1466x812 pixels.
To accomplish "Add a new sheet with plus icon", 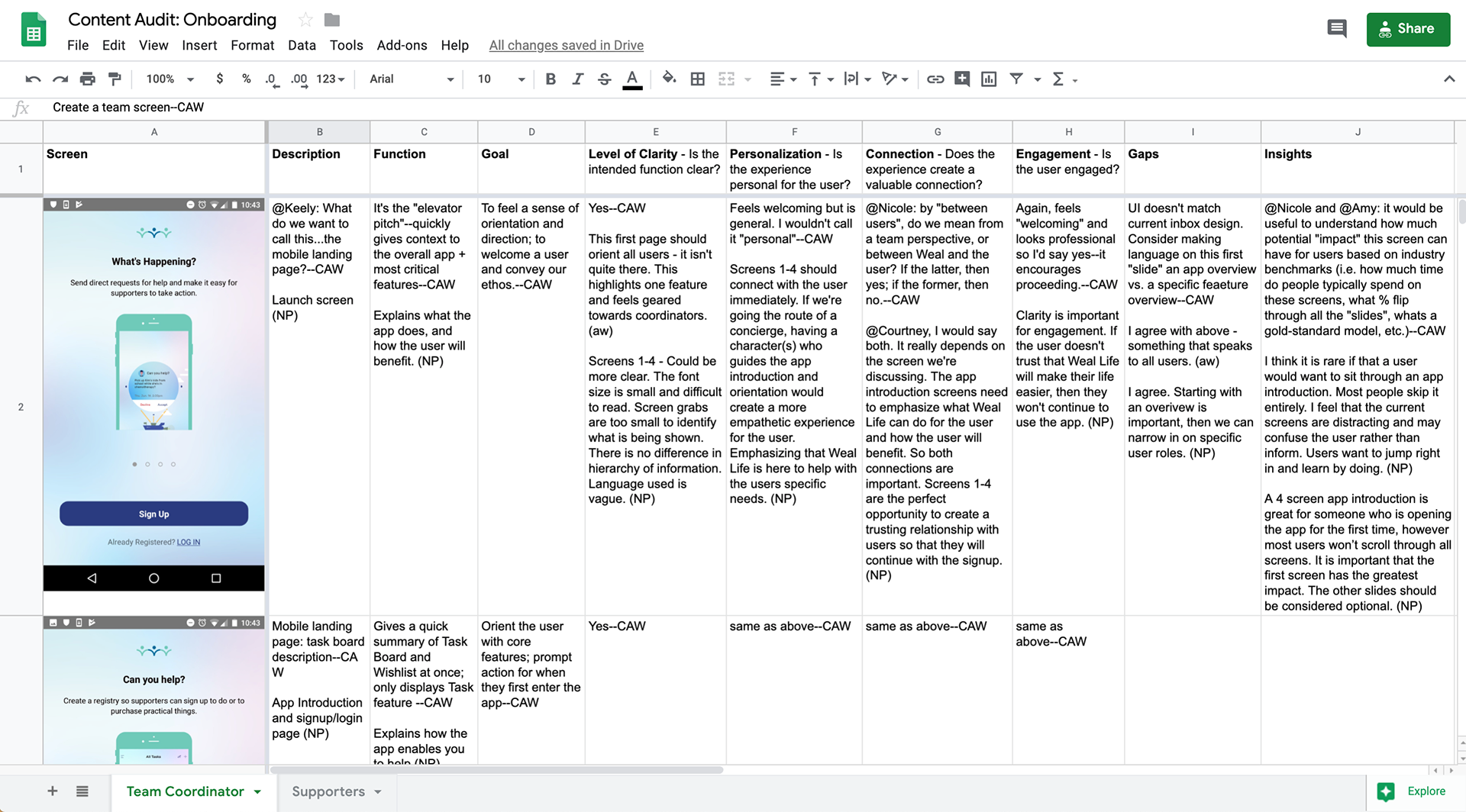I will (52, 791).
